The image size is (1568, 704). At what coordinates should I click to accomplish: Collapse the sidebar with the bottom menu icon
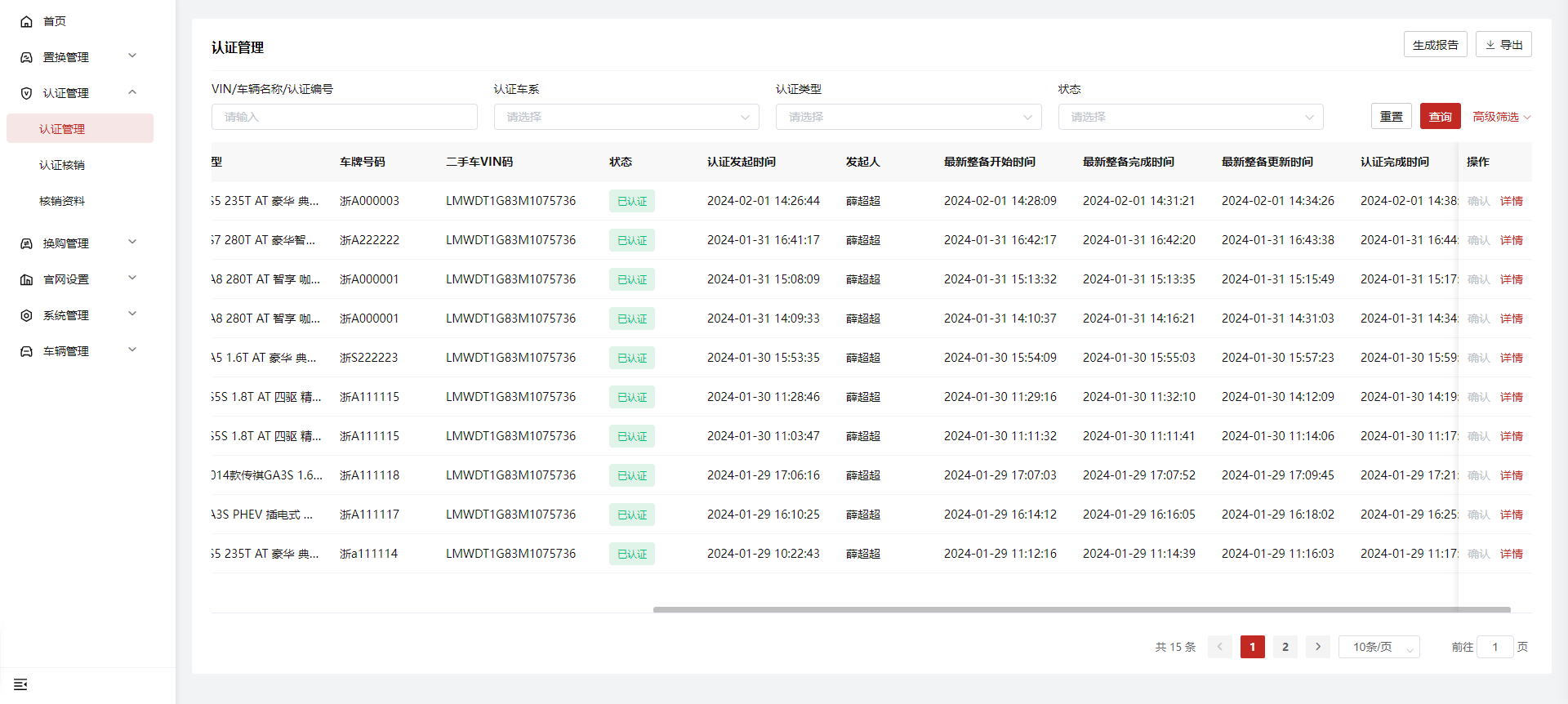pyautogui.click(x=20, y=684)
